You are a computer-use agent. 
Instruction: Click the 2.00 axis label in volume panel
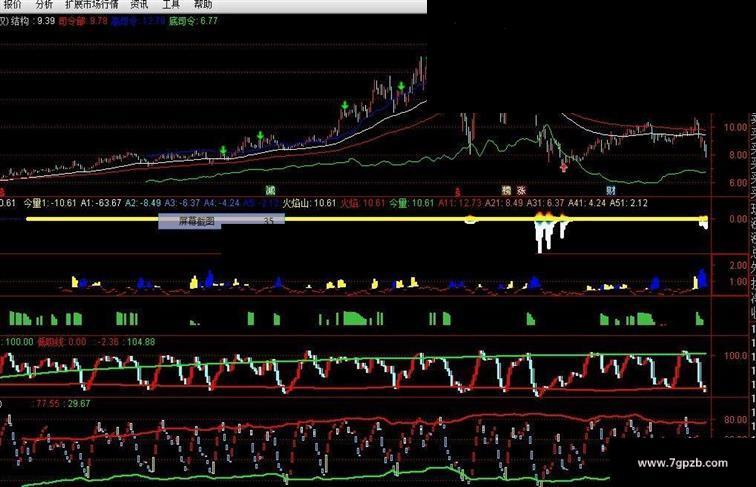(x=738, y=266)
